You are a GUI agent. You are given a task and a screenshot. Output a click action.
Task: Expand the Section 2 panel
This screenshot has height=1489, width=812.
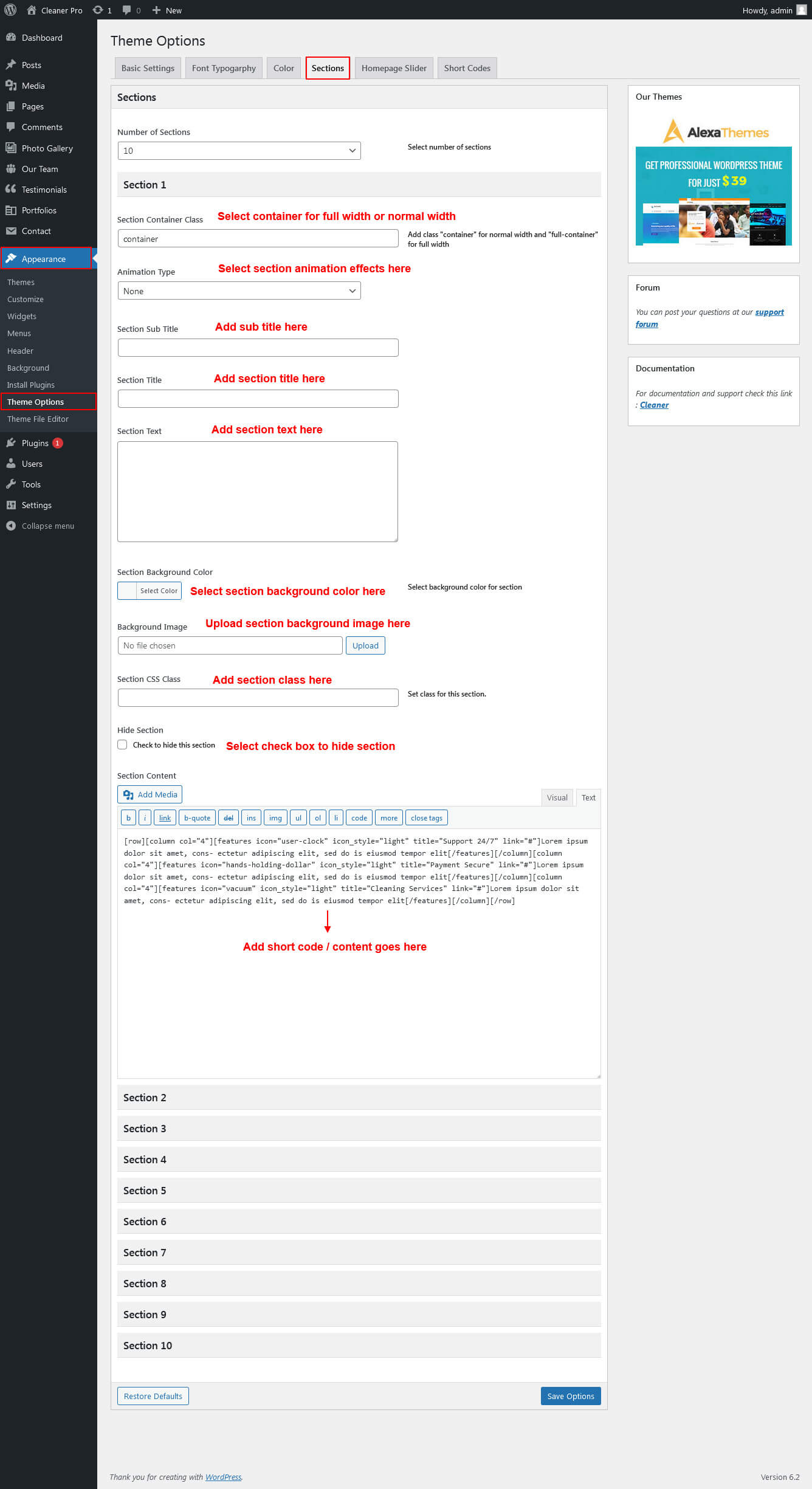359,1097
